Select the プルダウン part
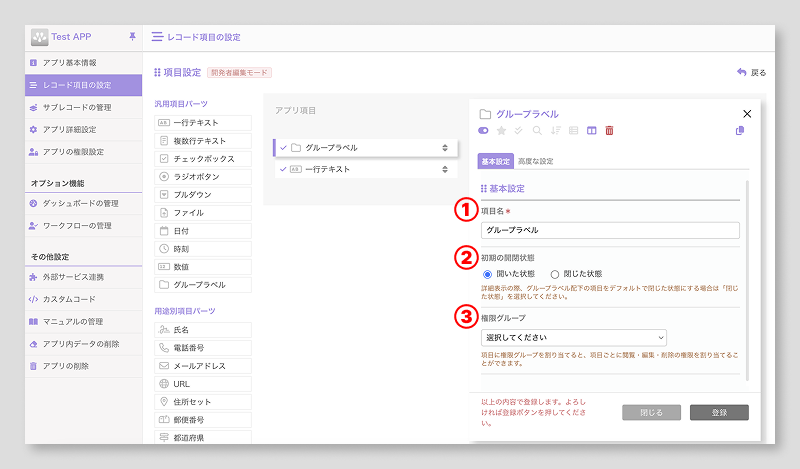Screen dimensions: 800x469 coord(203,195)
